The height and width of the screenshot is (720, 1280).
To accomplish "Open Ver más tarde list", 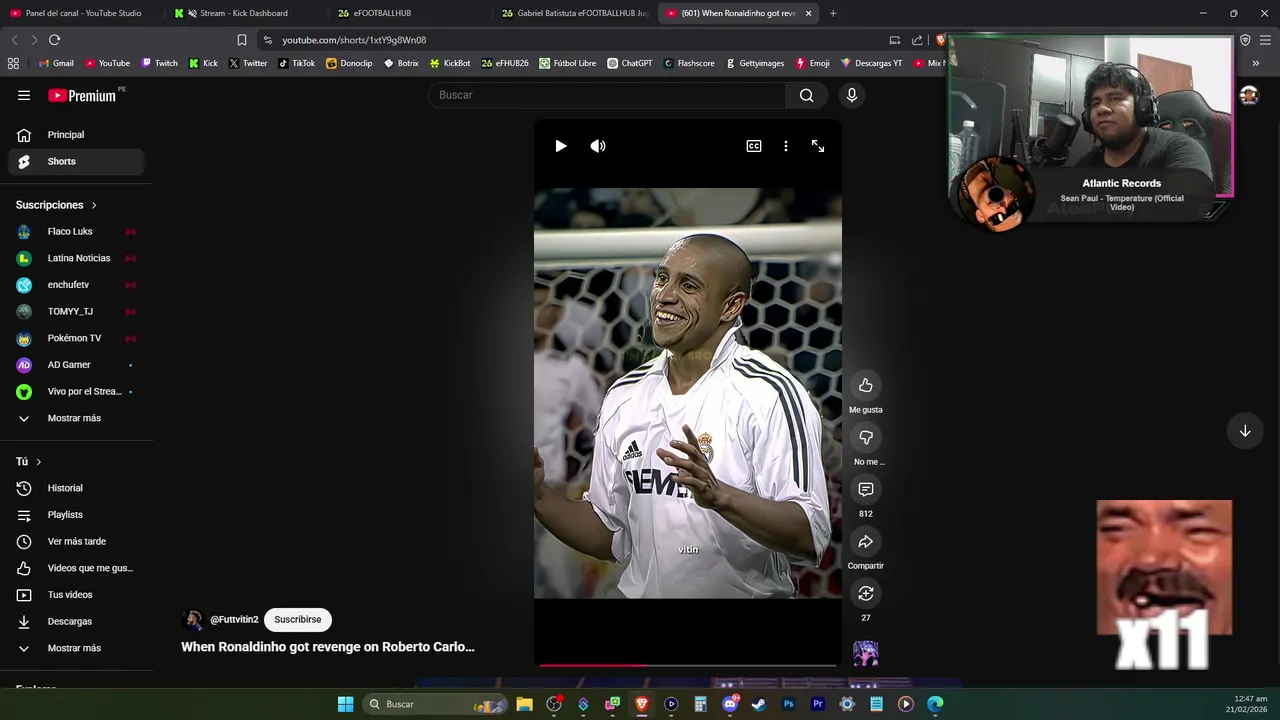I will [76, 541].
